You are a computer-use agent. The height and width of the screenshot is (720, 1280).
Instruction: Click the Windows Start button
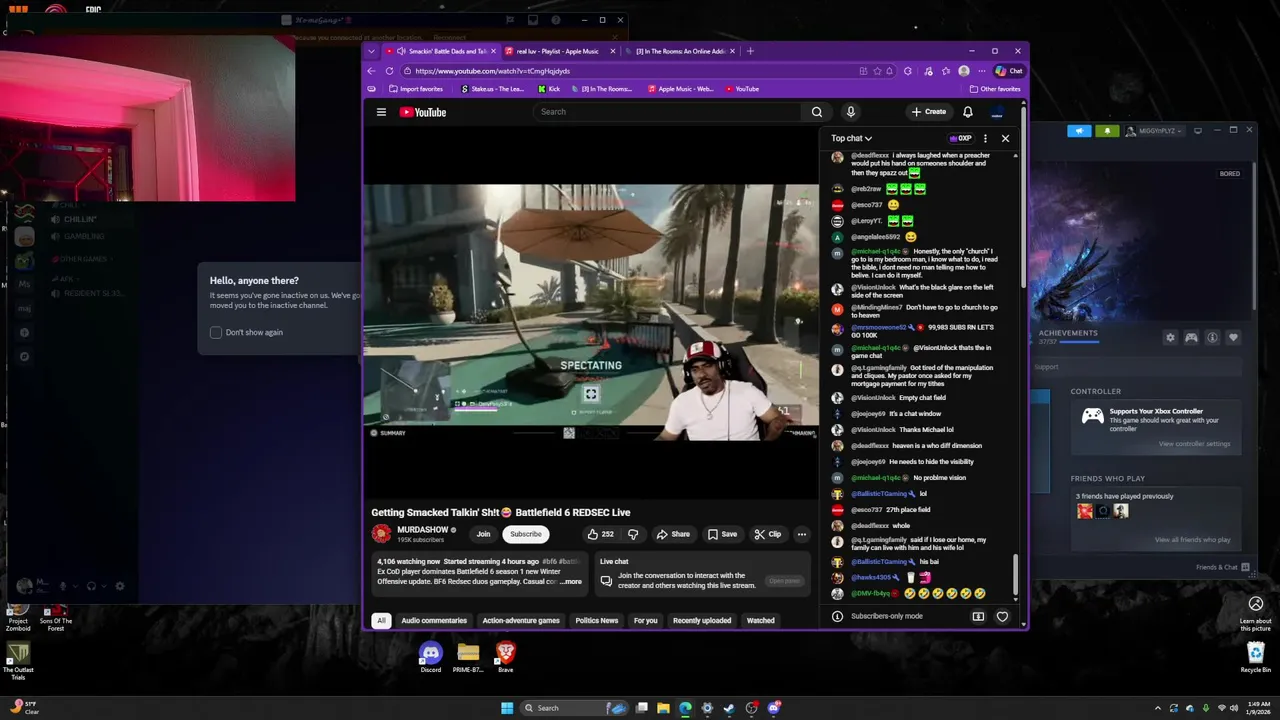[x=507, y=708]
